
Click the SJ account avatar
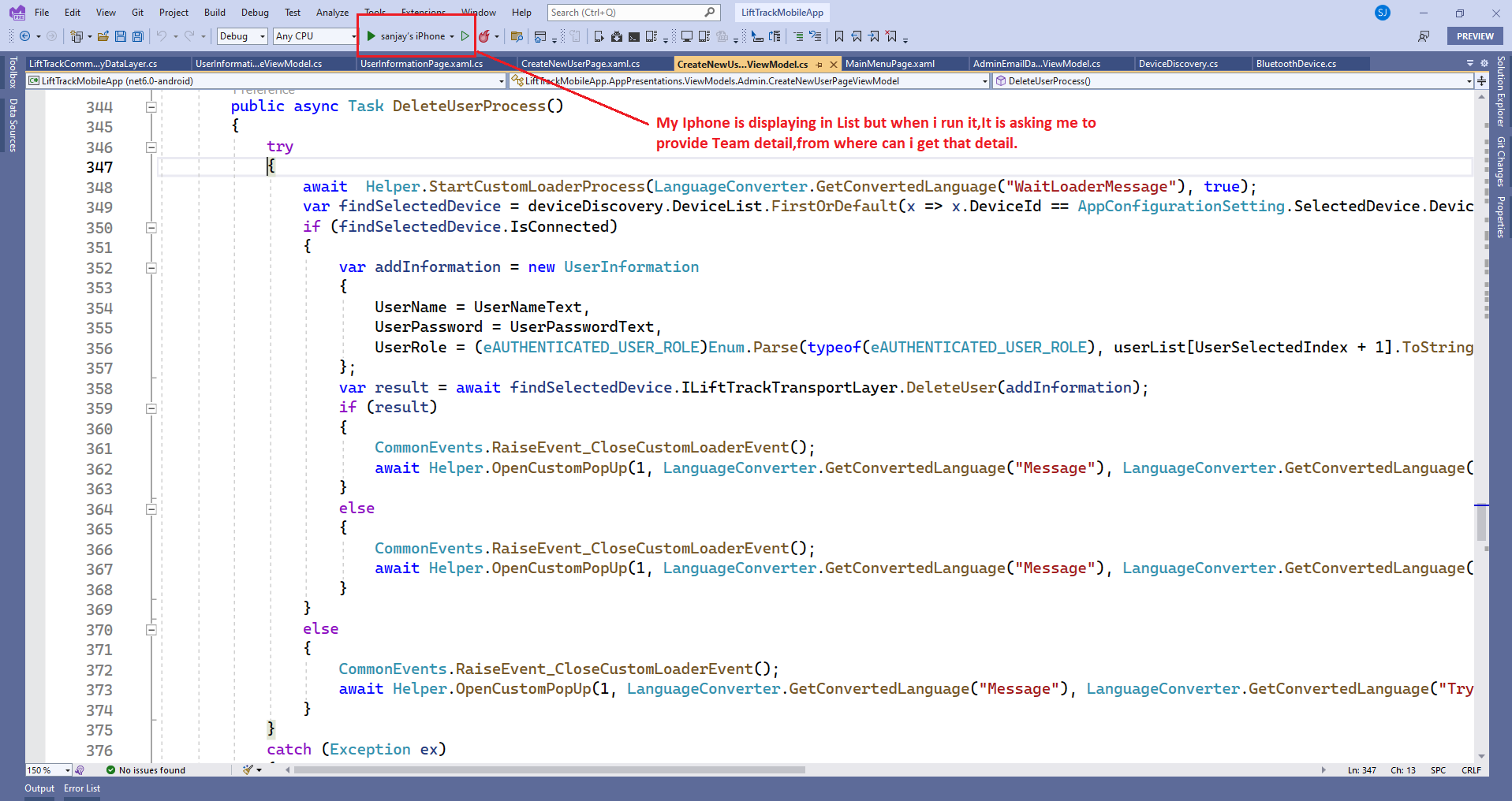tap(1383, 13)
